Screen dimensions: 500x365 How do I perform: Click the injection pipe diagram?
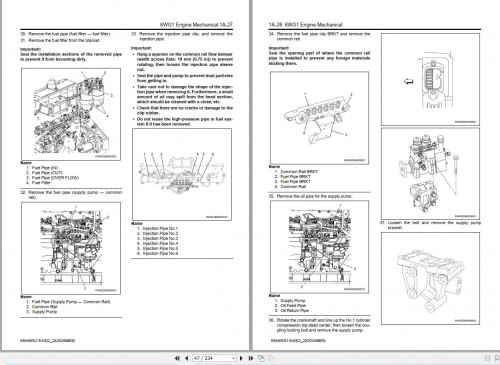click(182, 174)
